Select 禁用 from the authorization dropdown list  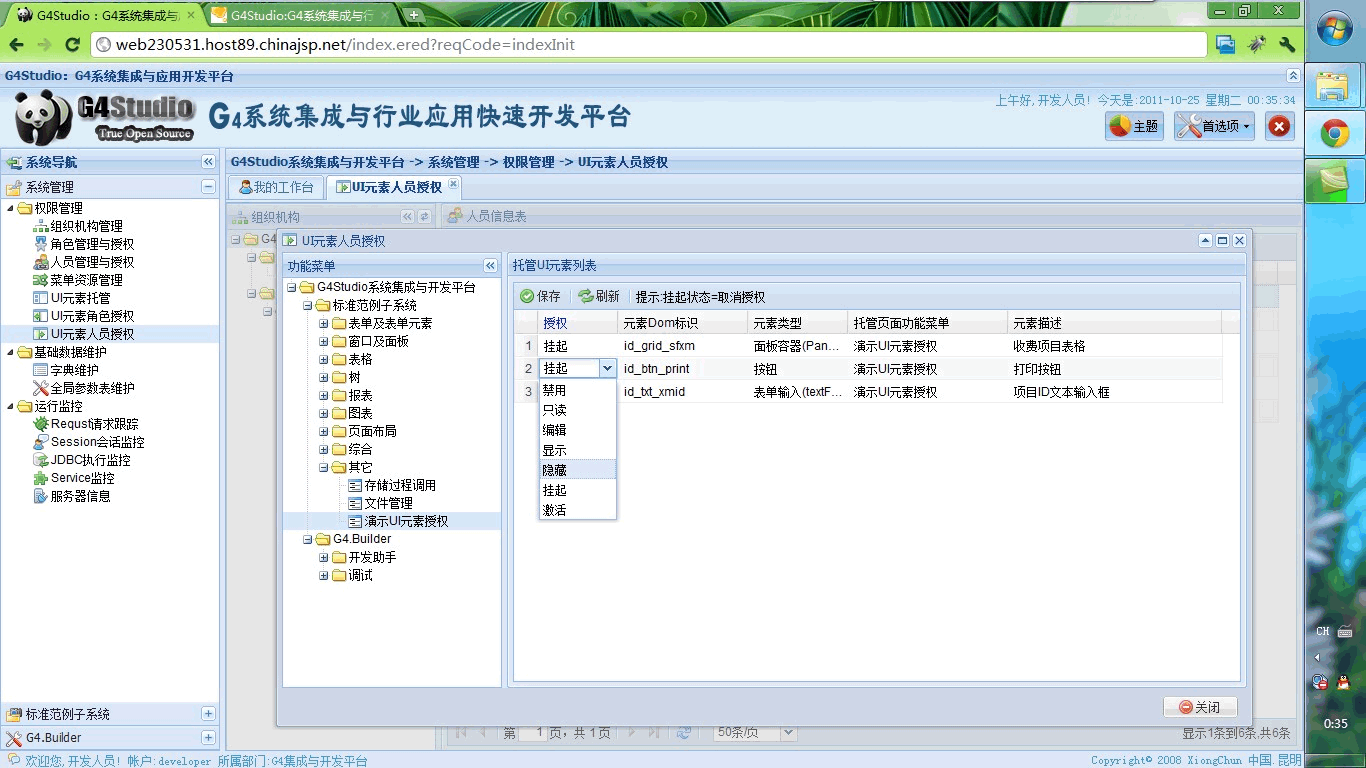pyautogui.click(x=577, y=390)
